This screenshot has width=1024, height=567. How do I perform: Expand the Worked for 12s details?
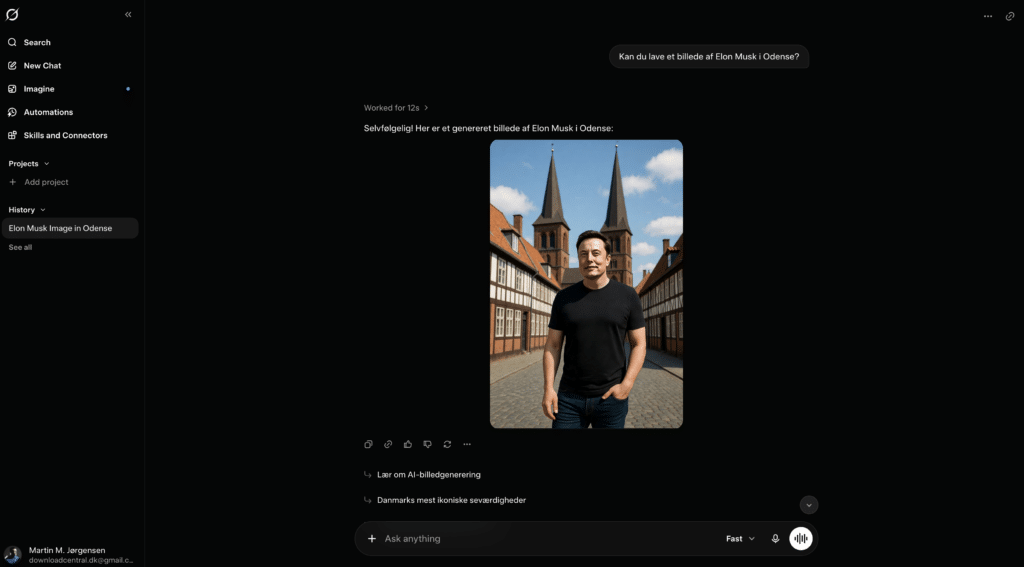coord(396,108)
